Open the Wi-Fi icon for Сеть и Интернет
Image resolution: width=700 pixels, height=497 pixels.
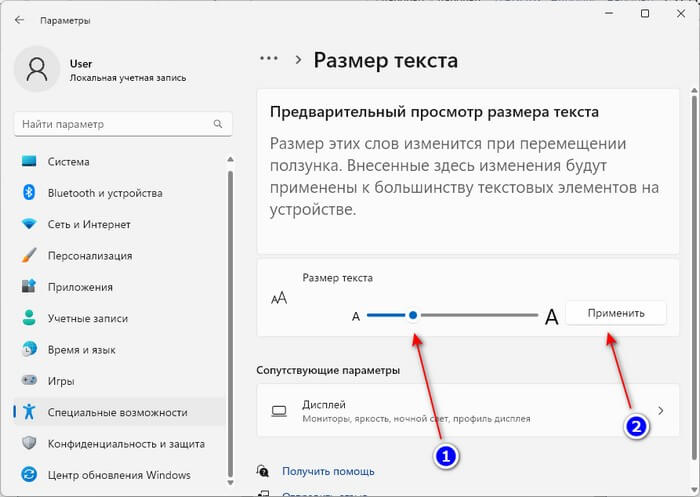click(x=29, y=224)
